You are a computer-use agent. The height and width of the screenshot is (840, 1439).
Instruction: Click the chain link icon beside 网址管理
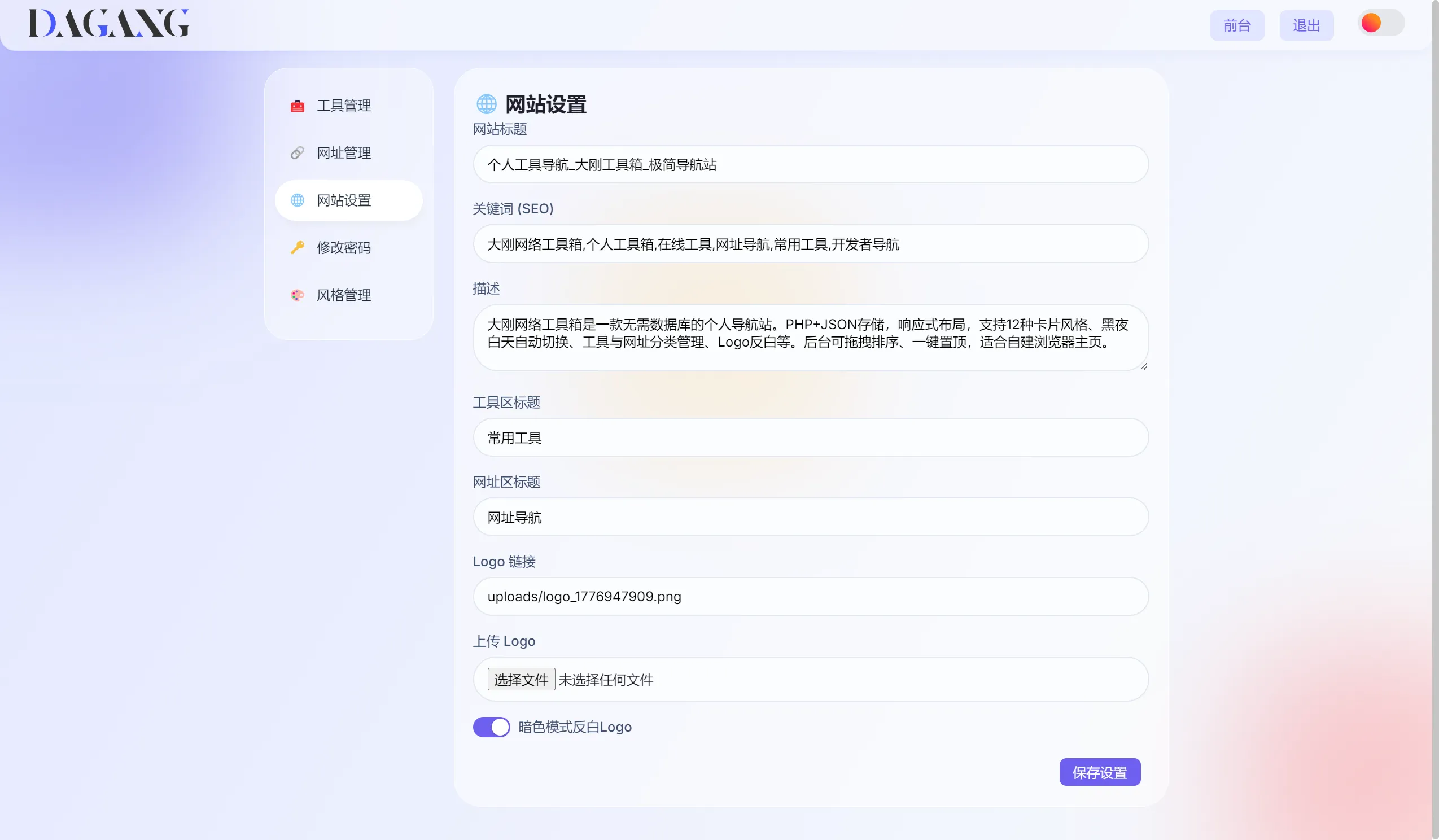[x=298, y=153]
